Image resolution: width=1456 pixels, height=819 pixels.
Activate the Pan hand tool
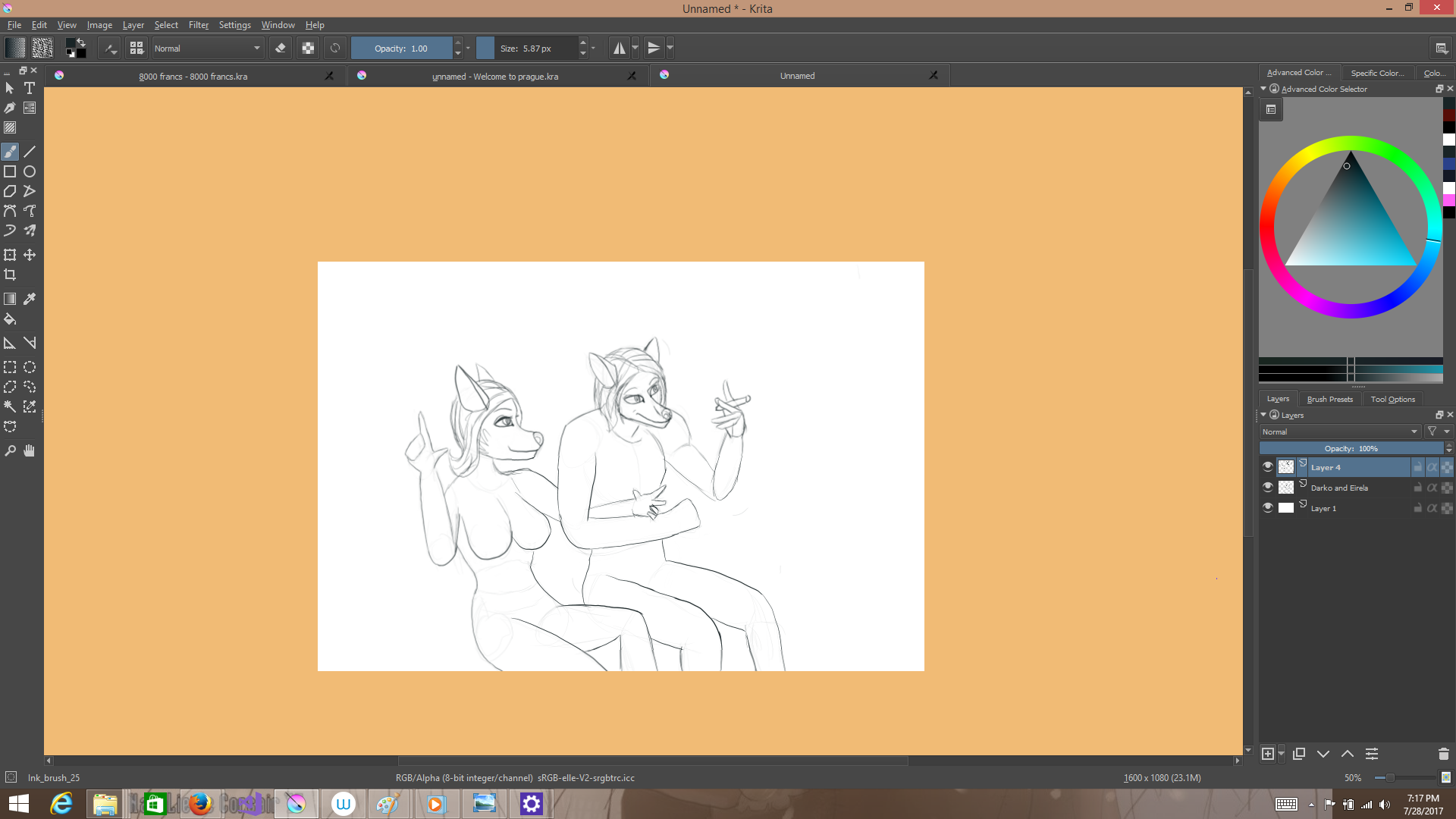30,450
